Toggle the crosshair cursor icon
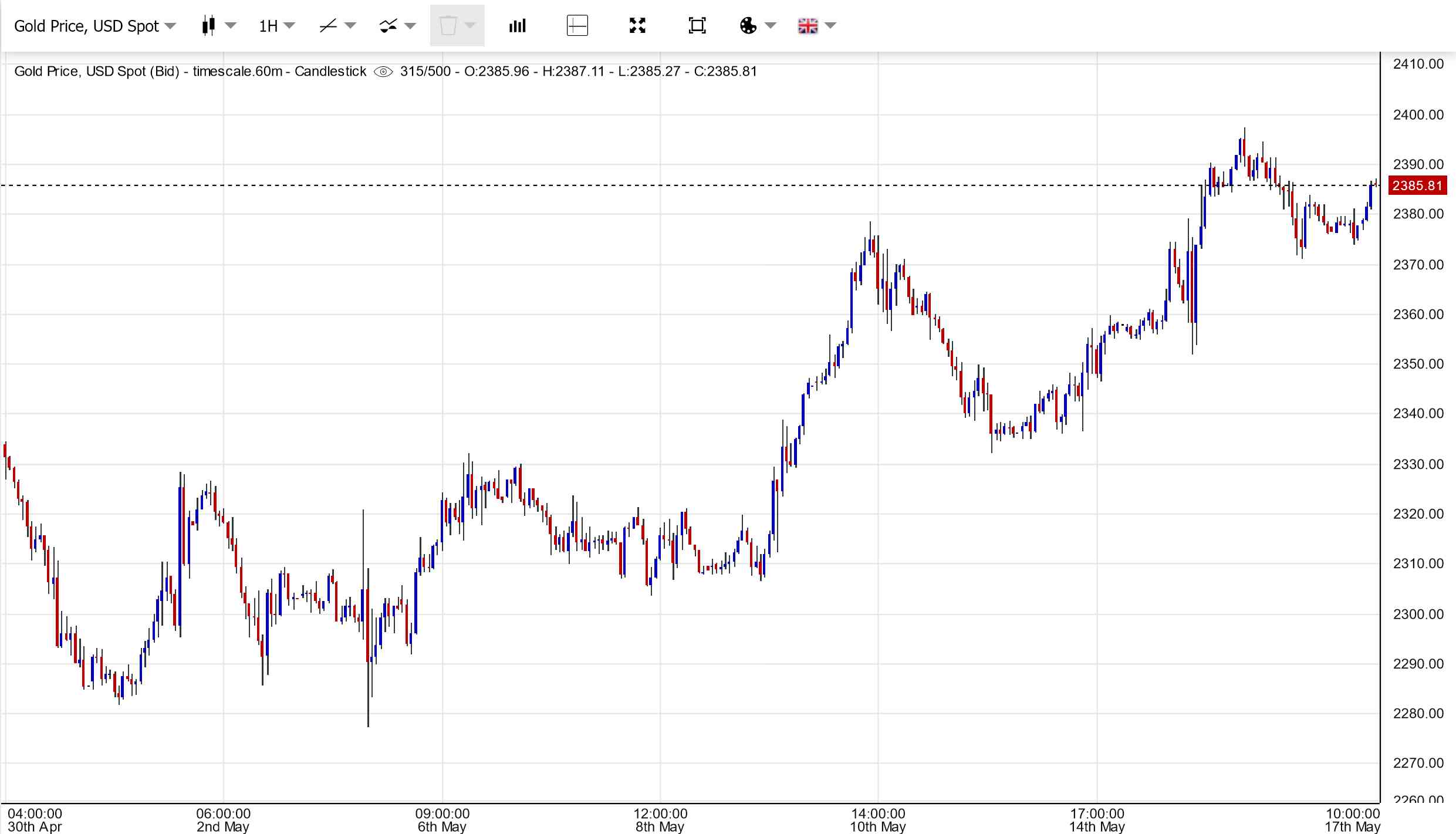This screenshot has height=834, width=1456. (577, 26)
